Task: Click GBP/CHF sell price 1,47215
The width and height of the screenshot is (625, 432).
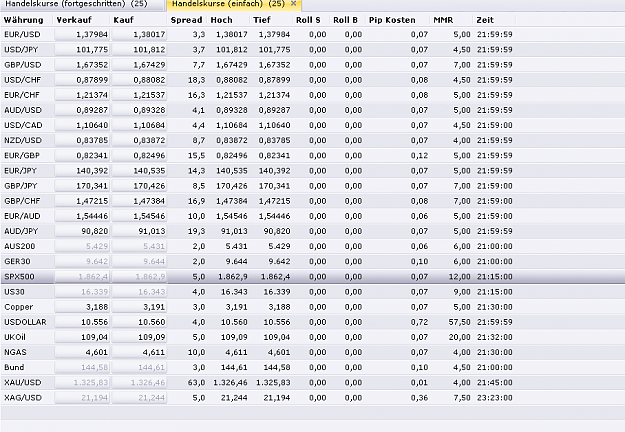Action: pyautogui.click(x=82, y=201)
